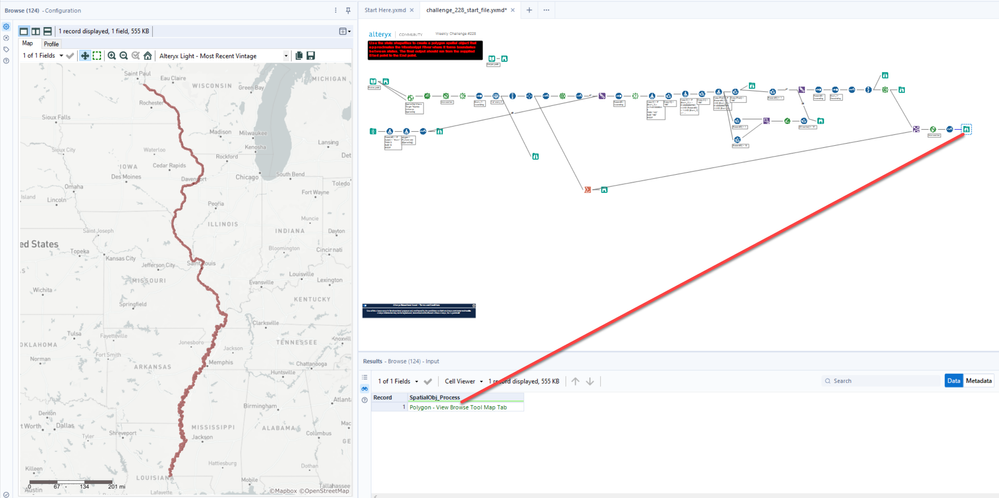Pin the Configuration window
Screen dimensions: 999x498
(348, 10)
